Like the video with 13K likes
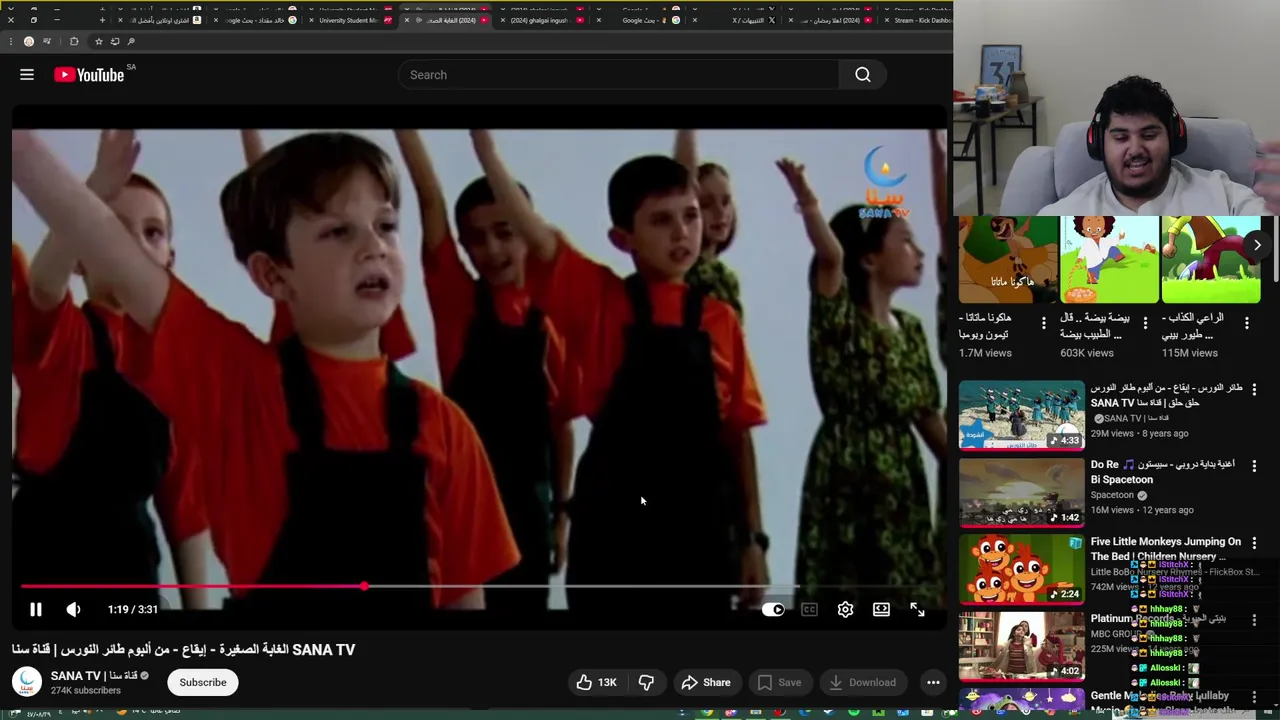1280x720 pixels. pyautogui.click(x=595, y=682)
